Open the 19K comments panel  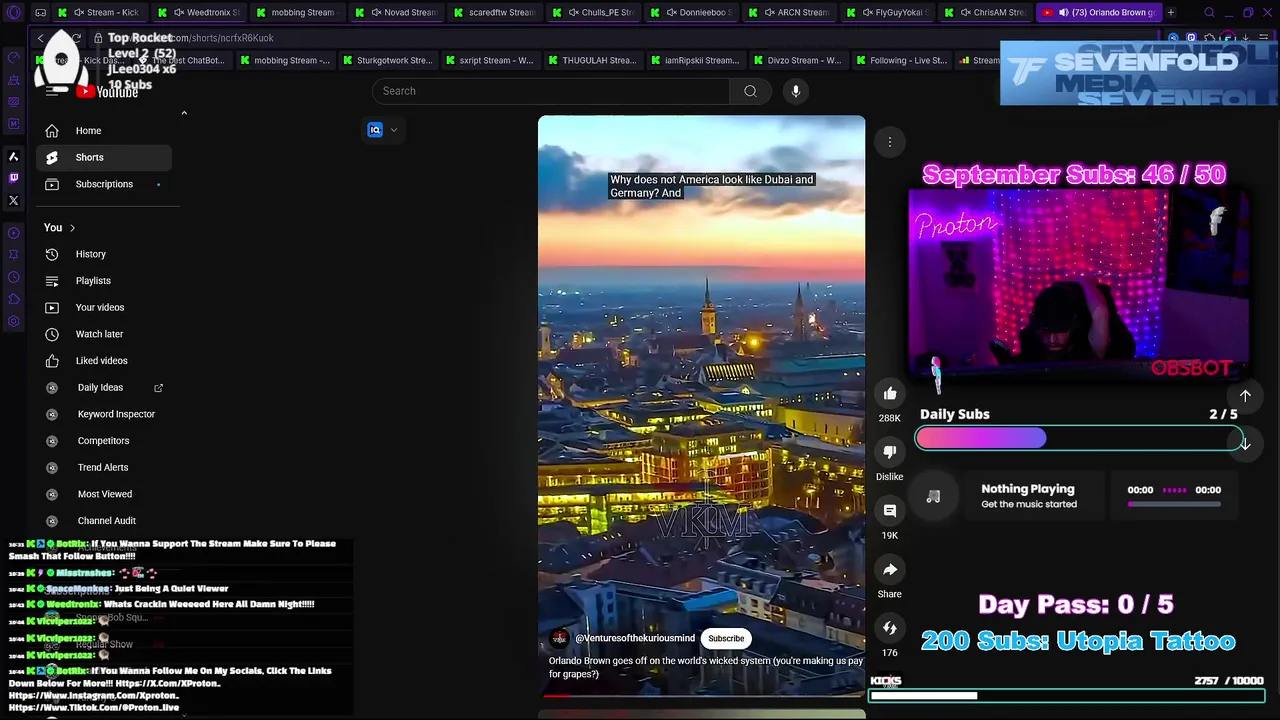[890, 511]
